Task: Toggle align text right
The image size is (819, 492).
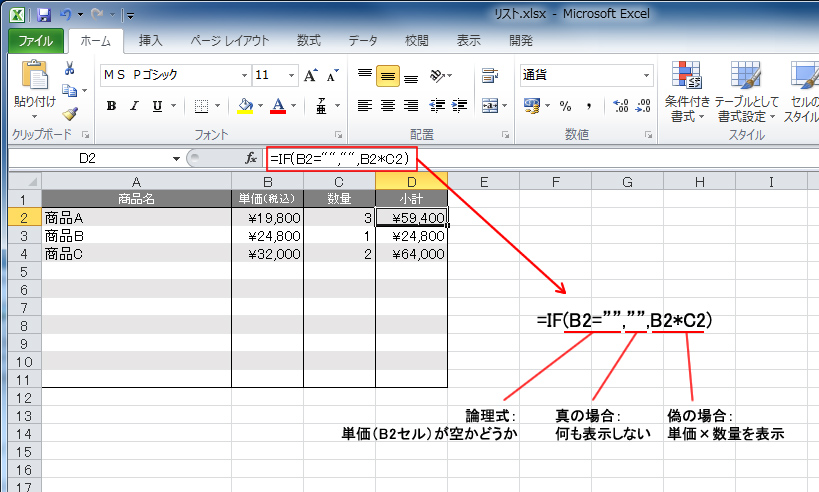Action: [411, 106]
